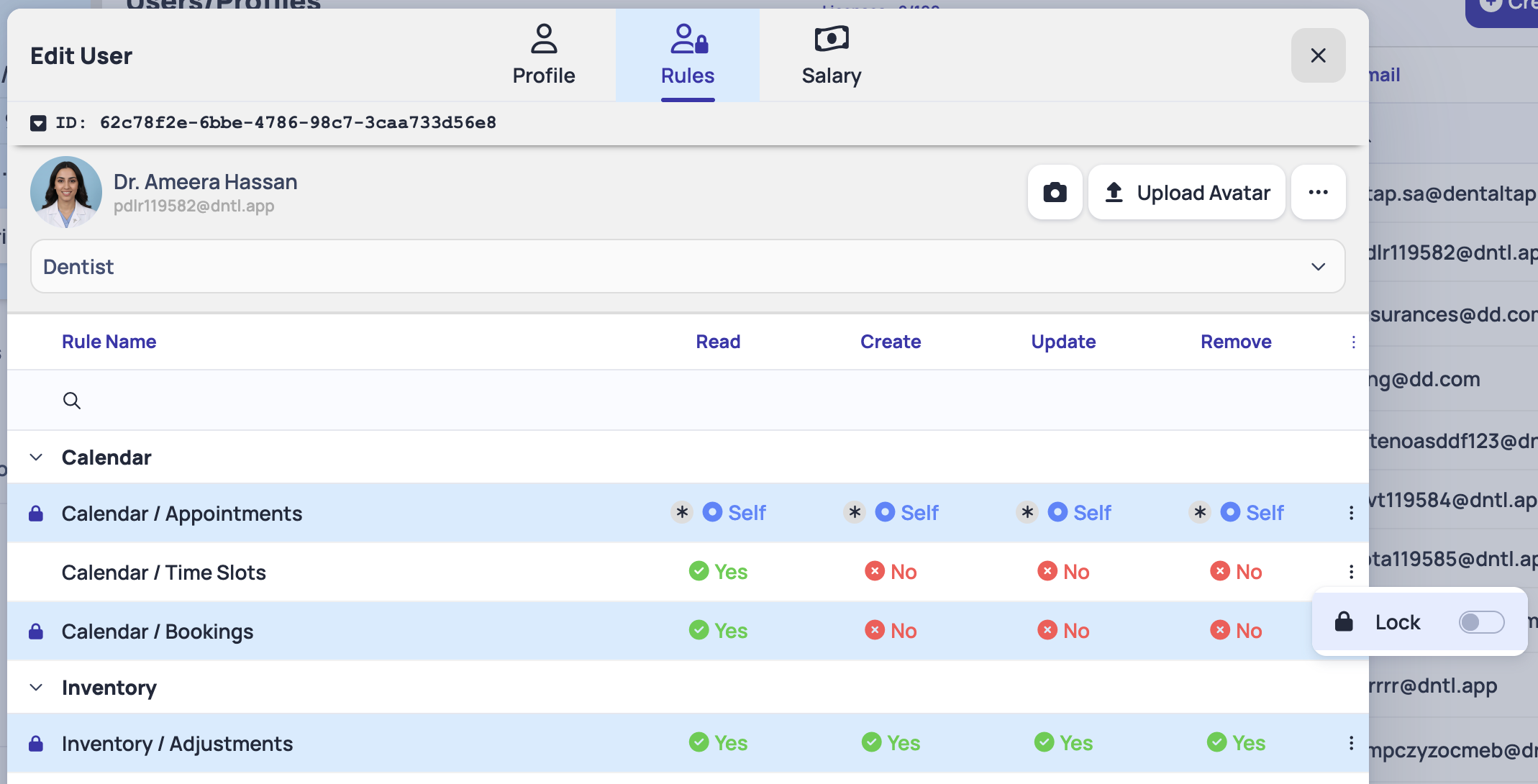Screen dimensions: 1538x784
Task: Select Self radio under Read for Appointments
Action: click(x=712, y=512)
